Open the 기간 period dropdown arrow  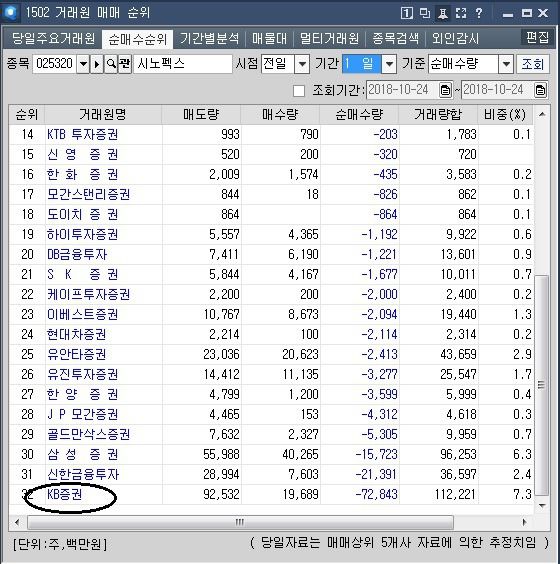(x=389, y=64)
